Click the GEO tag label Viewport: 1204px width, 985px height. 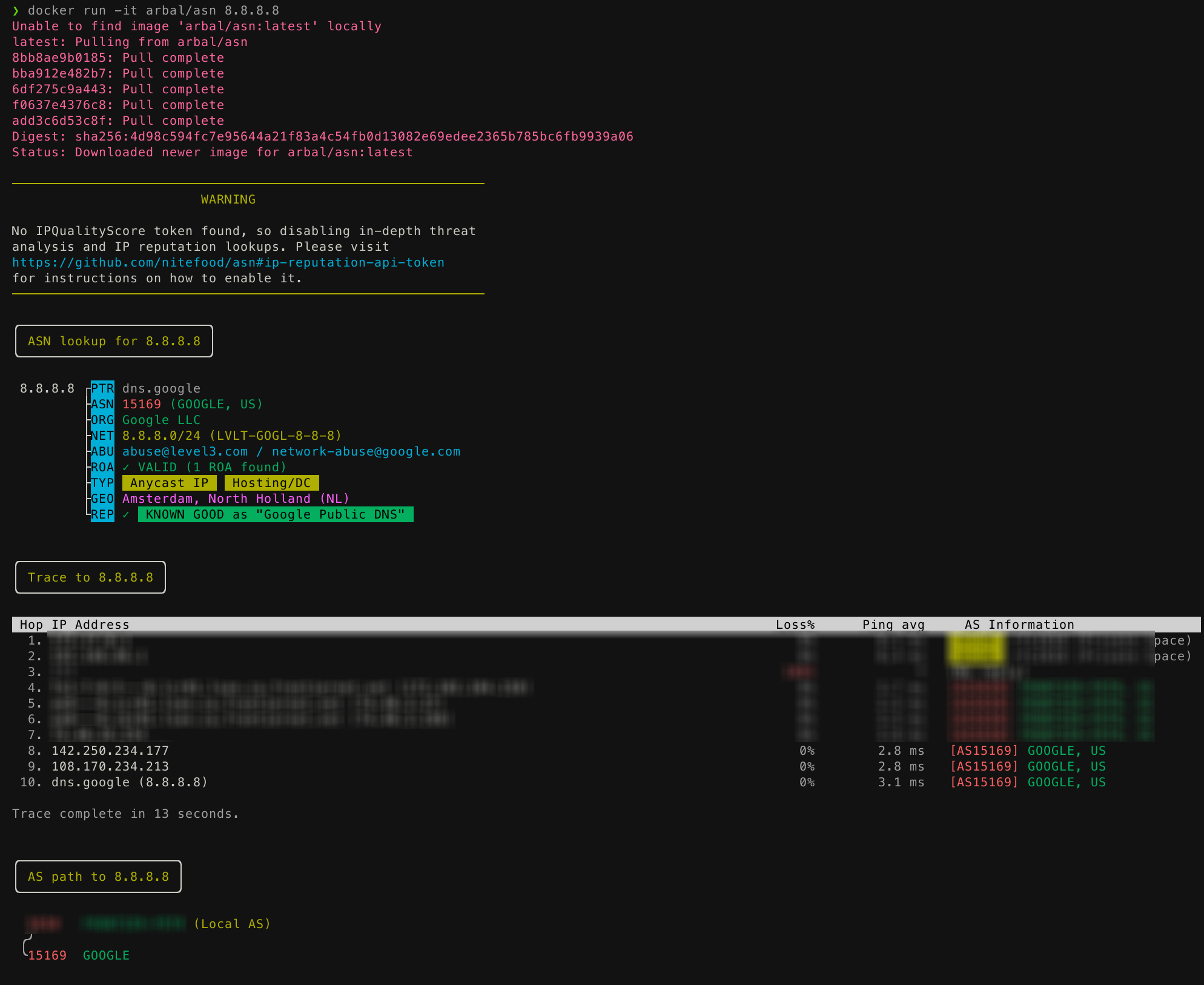pyautogui.click(x=102, y=499)
